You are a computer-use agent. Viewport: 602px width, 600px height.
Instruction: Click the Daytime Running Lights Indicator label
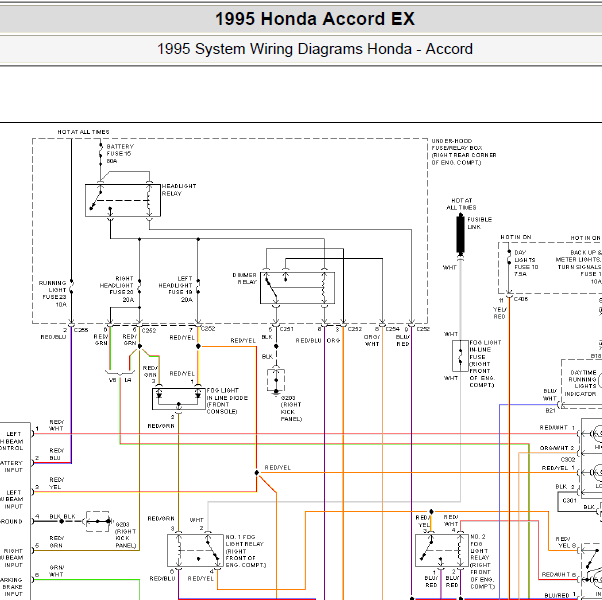click(582, 383)
